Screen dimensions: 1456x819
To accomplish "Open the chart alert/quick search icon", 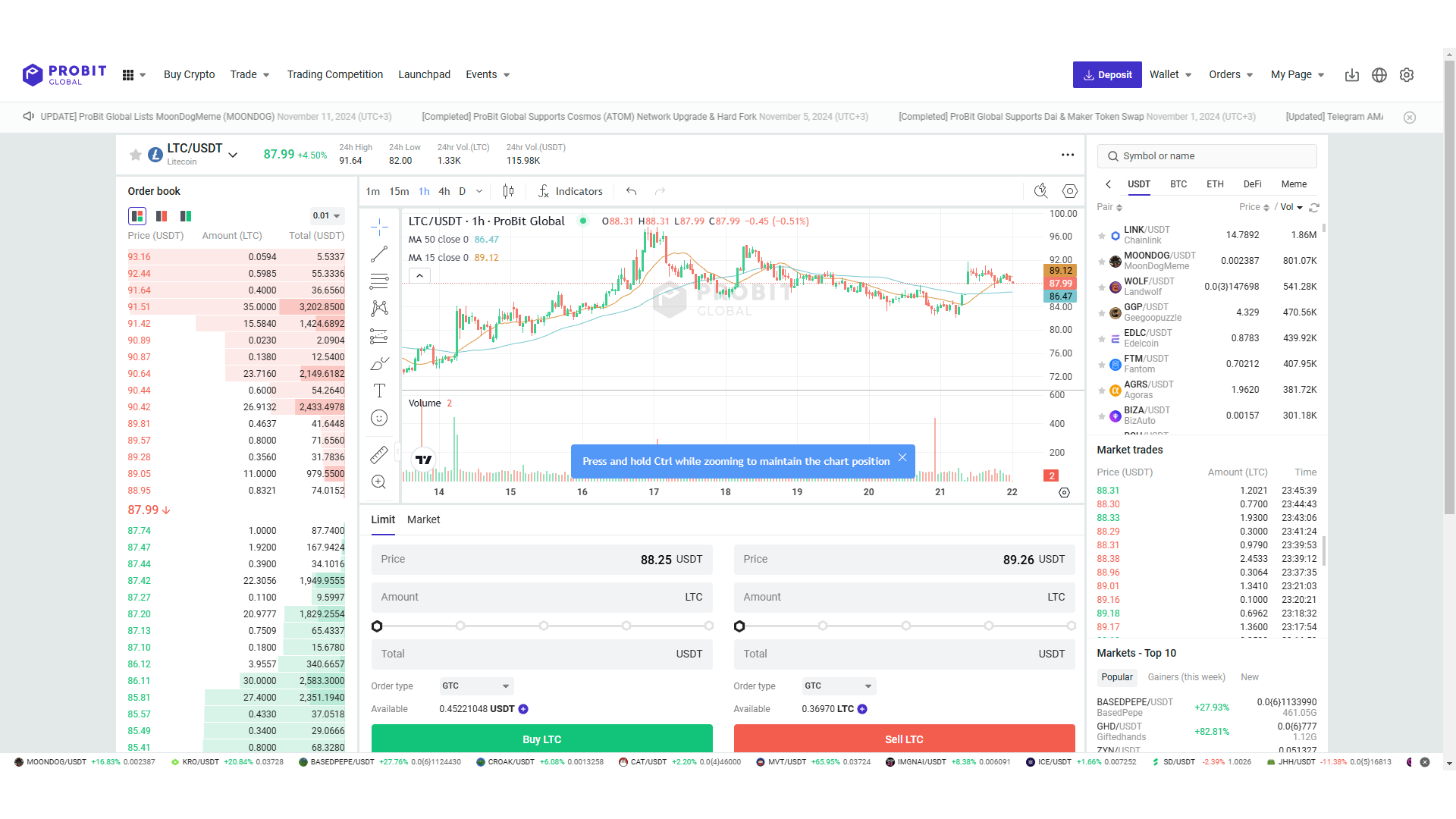I will pyautogui.click(x=1041, y=191).
